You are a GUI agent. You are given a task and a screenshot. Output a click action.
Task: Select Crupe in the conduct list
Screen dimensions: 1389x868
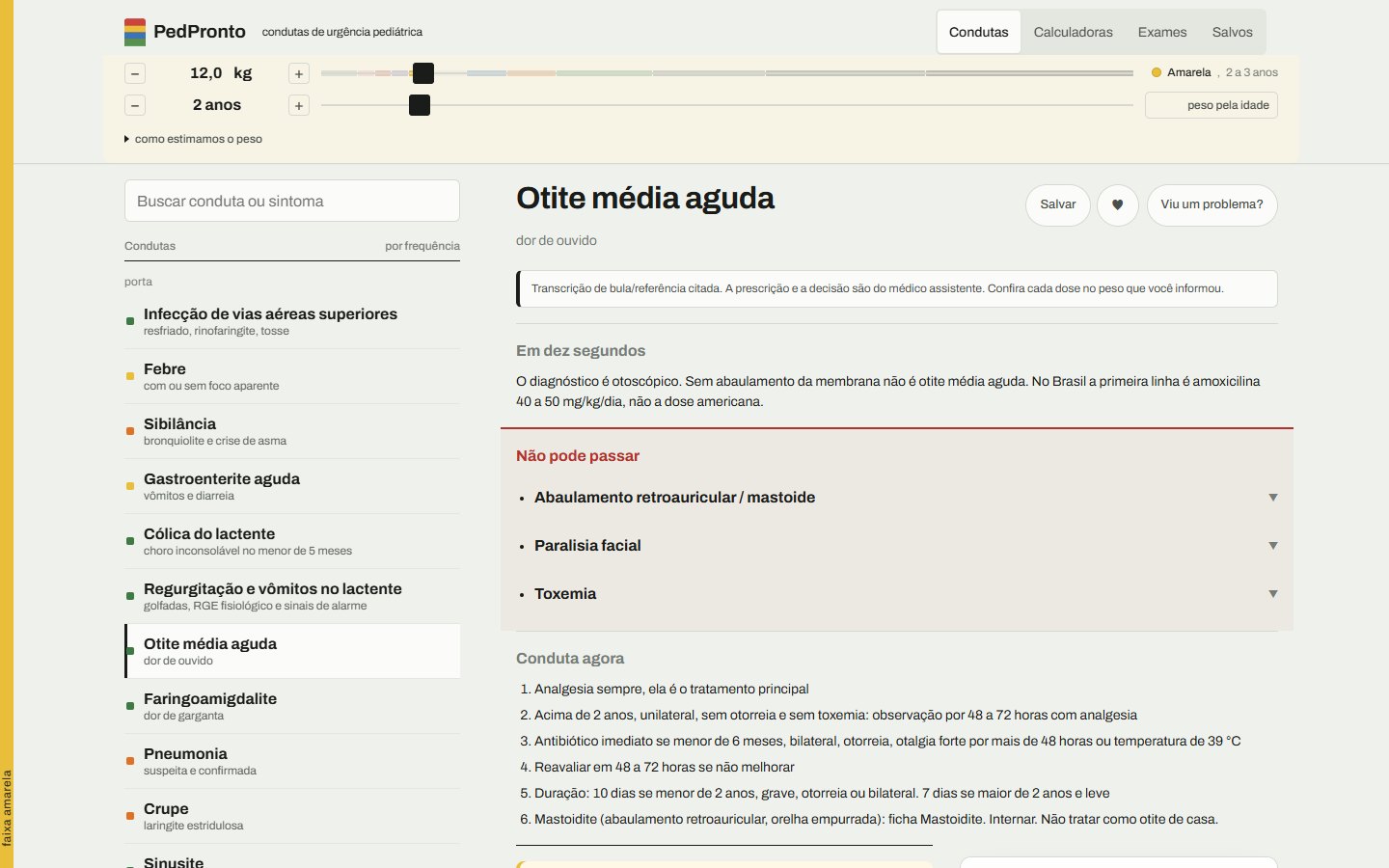[292, 816]
